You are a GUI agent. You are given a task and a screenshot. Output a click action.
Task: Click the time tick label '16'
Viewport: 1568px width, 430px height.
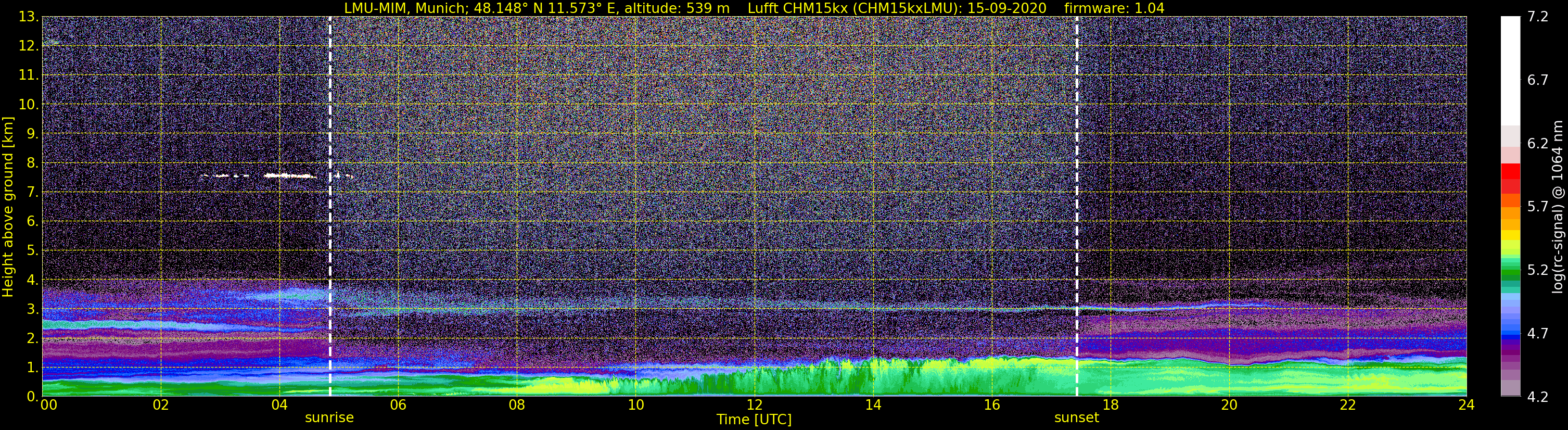click(x=991, y=405)
